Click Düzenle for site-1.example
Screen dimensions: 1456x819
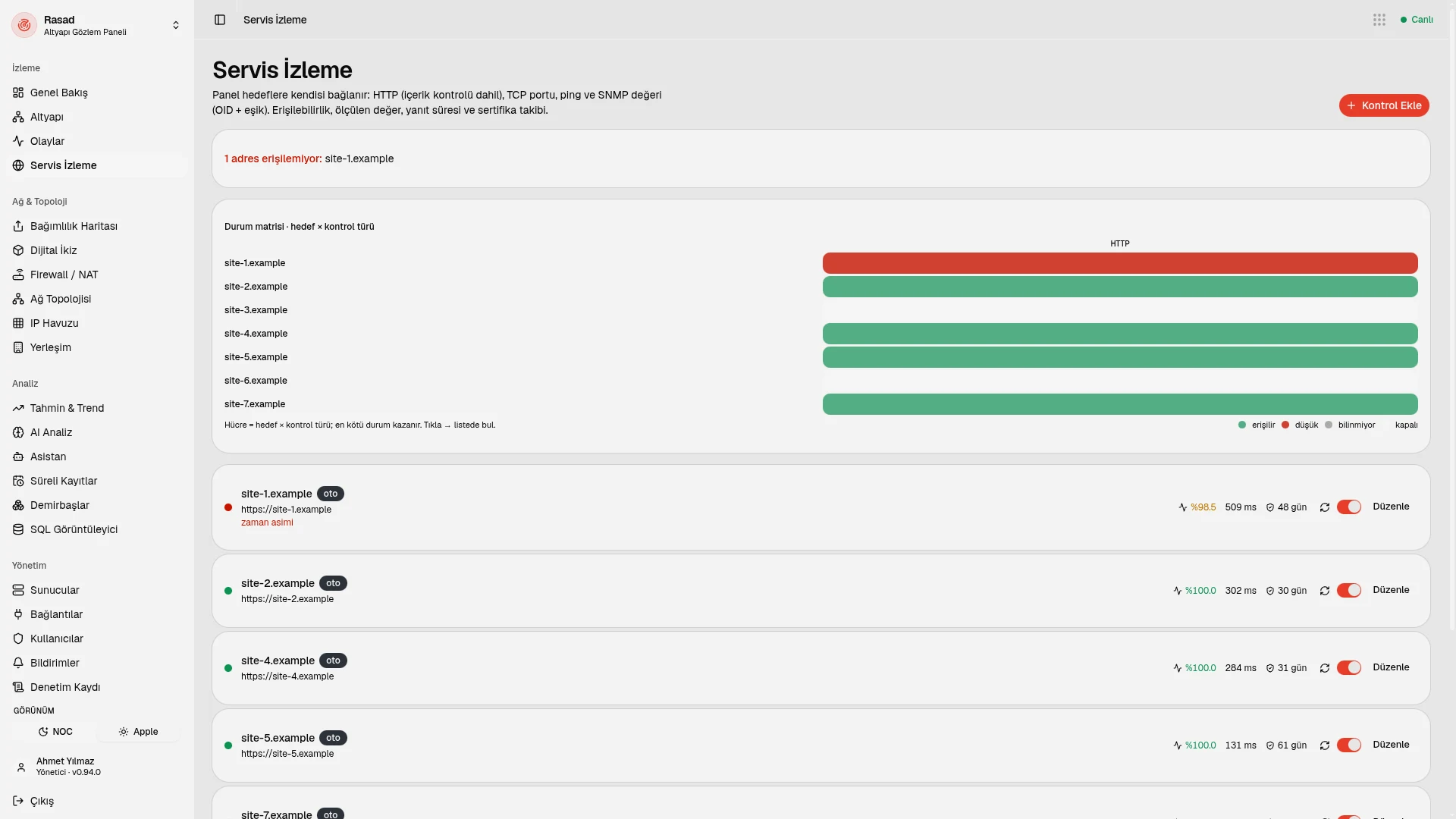pyautogui.click(x=1391, y=507)
